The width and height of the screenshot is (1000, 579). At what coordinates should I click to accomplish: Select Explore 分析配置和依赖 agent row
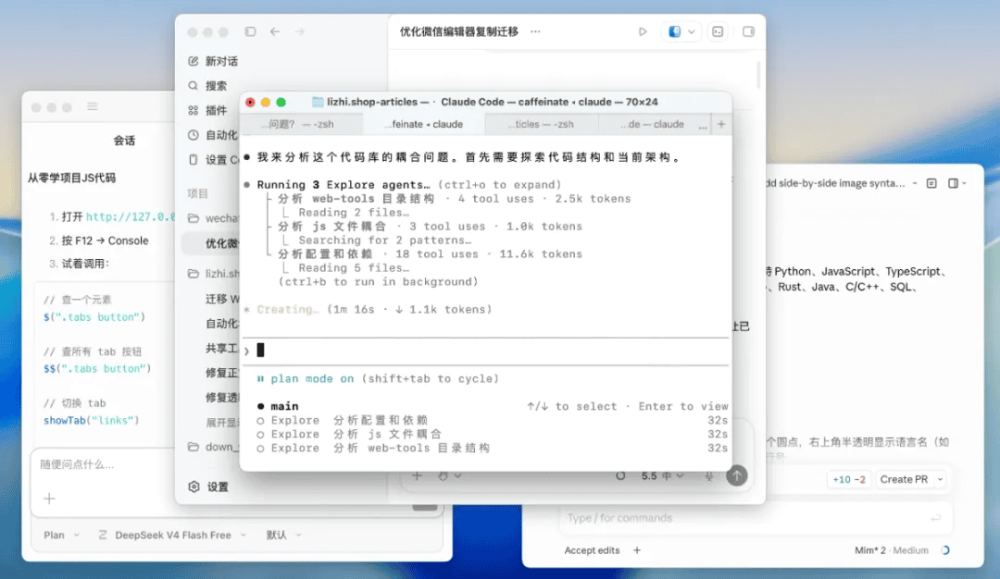point(492,420)
